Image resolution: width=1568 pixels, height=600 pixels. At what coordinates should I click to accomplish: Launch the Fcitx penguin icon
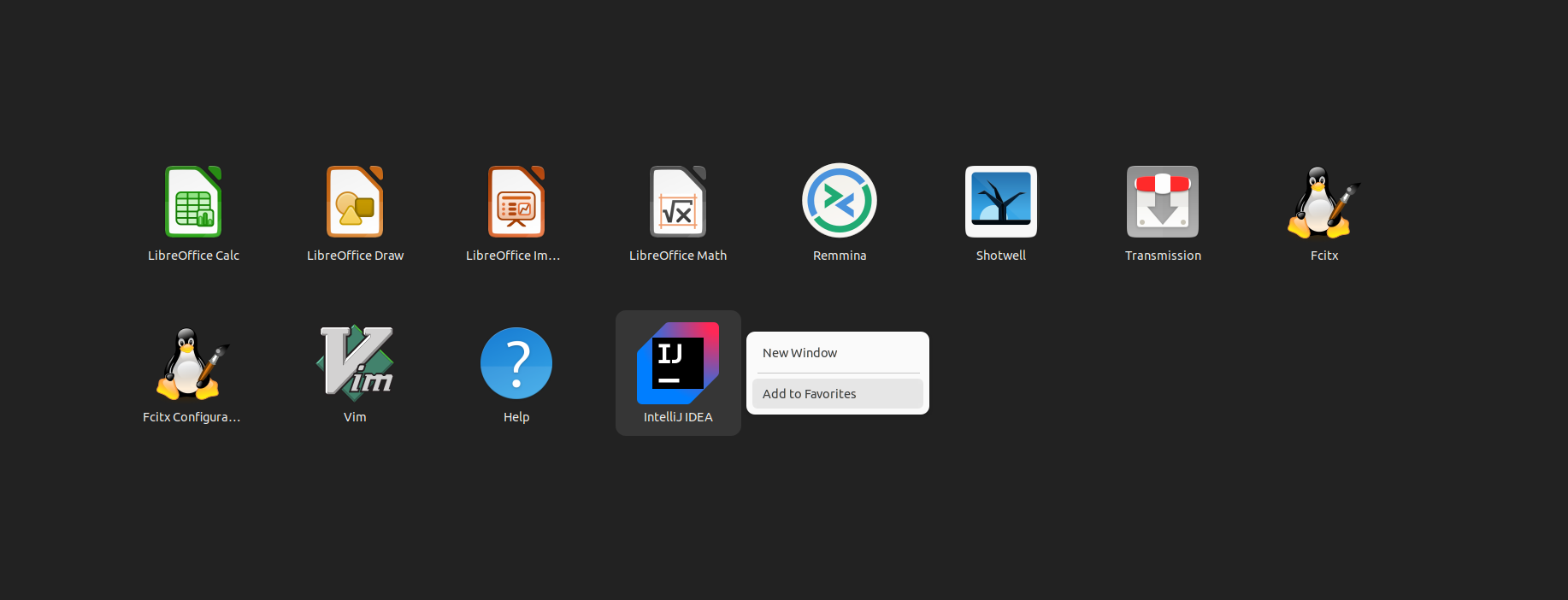tap(1323, 202)
